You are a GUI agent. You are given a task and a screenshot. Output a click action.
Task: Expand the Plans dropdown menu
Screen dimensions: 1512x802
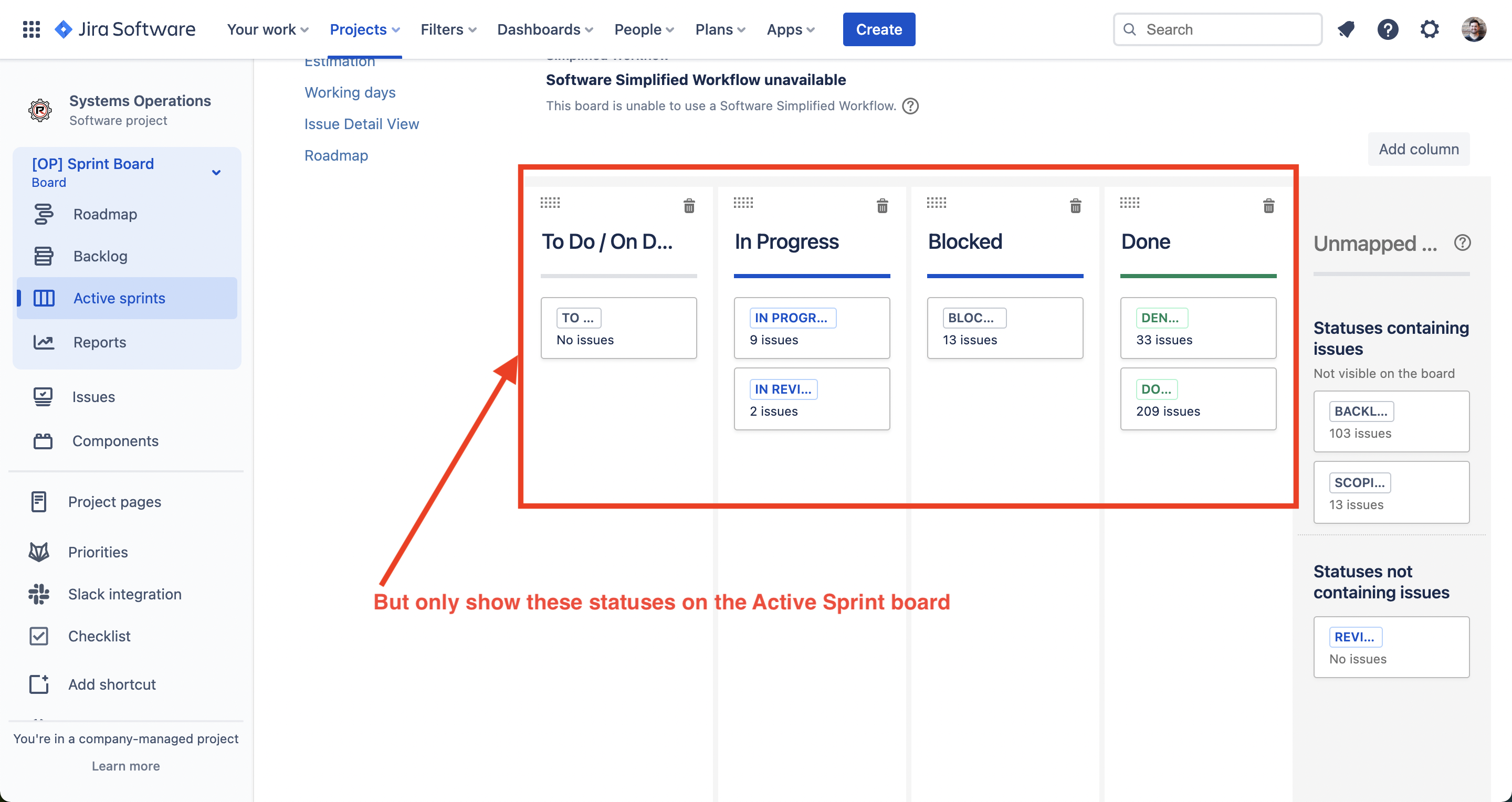tap(720, 29)
